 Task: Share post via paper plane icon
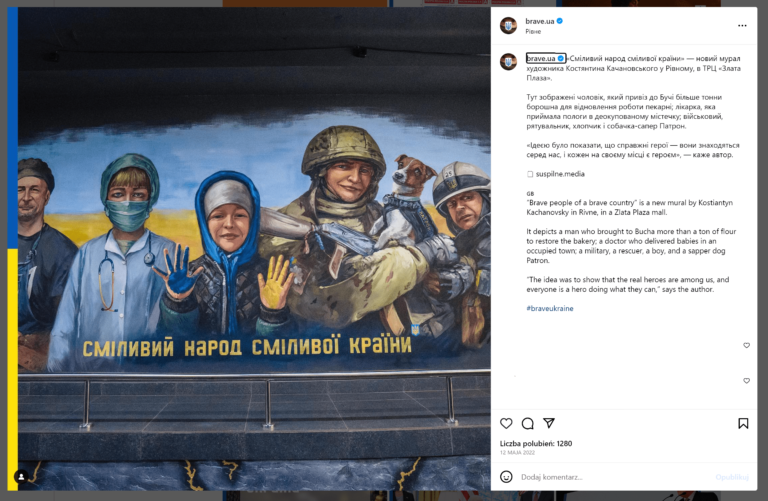(549, 423)
